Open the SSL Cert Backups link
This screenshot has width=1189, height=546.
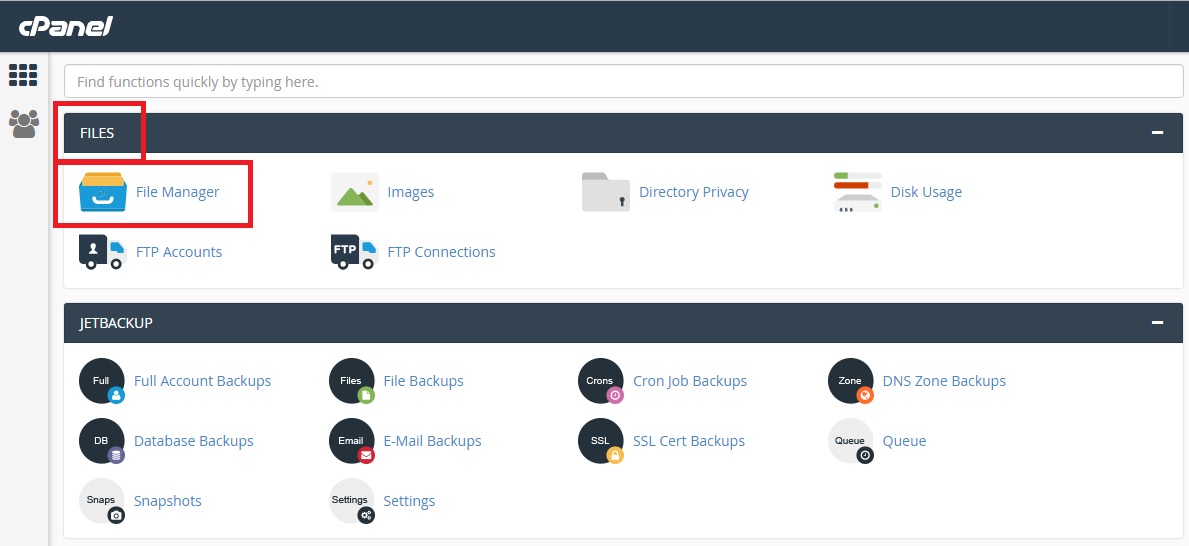(x=689, y=441)
